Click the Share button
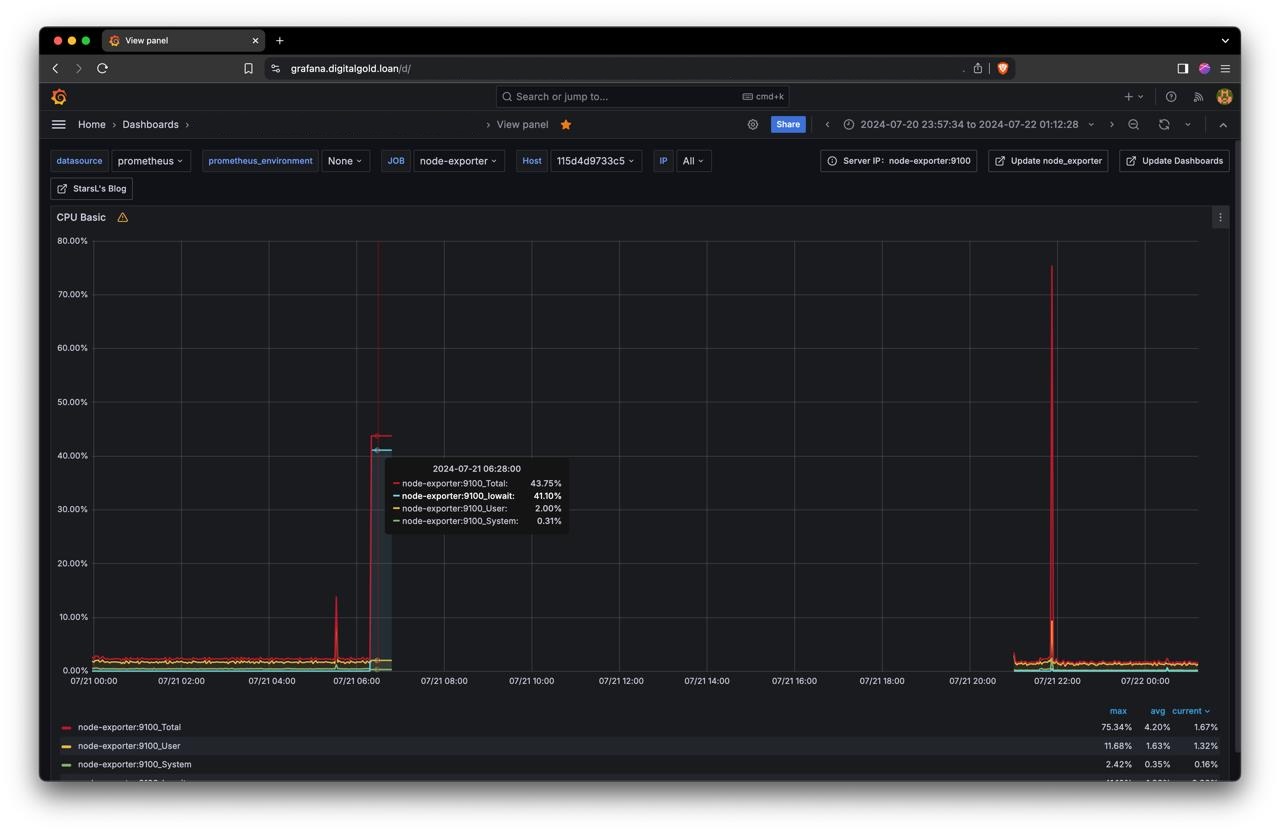Image resolution: width=1280 pixels, height=833 pixels. pyautogui.click(x=788, y=124)
